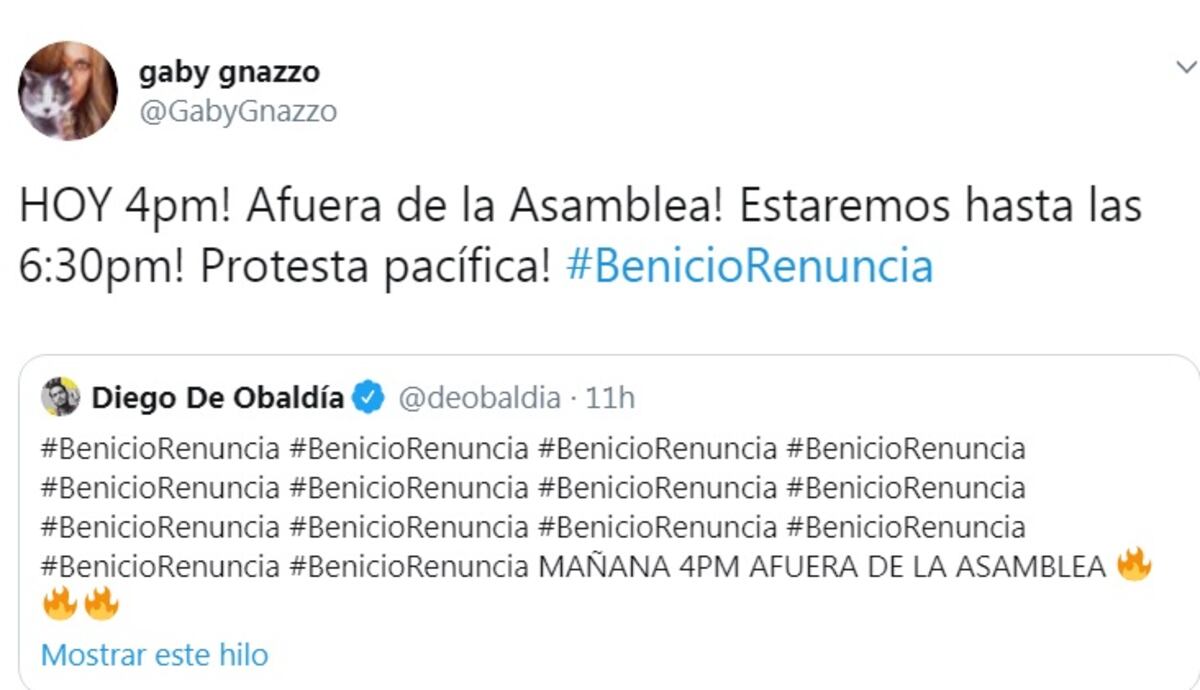Click the @GabyGnazzo handle
The width and height of the screenshot is (1200, 690).
(x=237, y=111)
